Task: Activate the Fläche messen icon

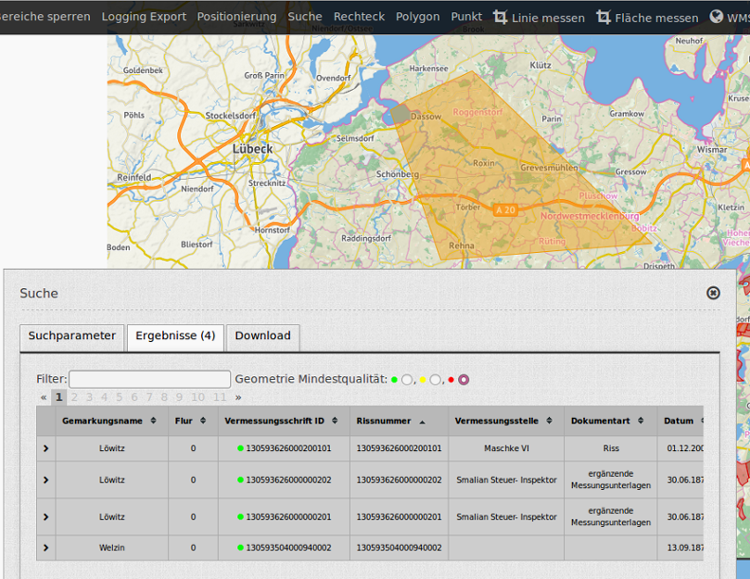Action: [603, 17]
